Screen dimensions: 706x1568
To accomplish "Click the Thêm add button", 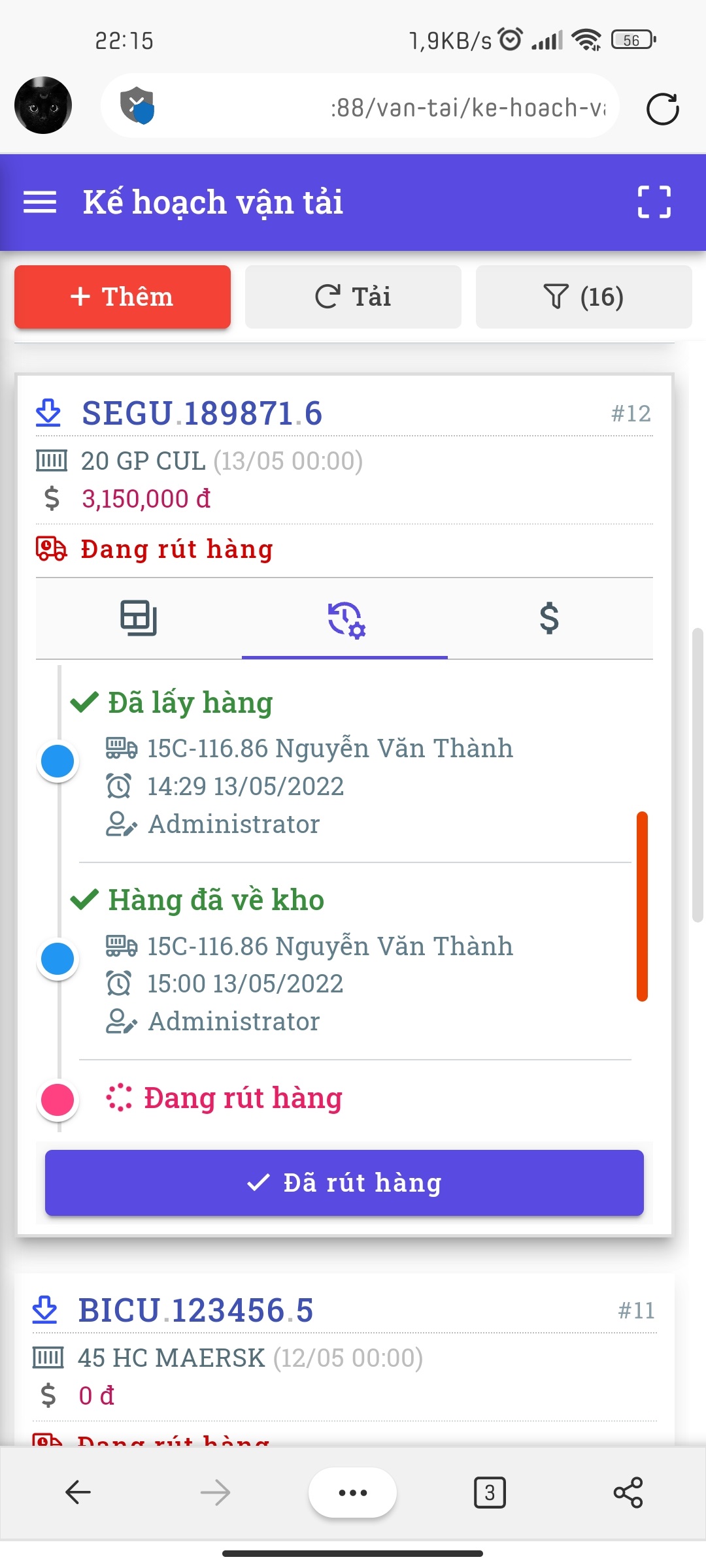I will pos(122,297).
